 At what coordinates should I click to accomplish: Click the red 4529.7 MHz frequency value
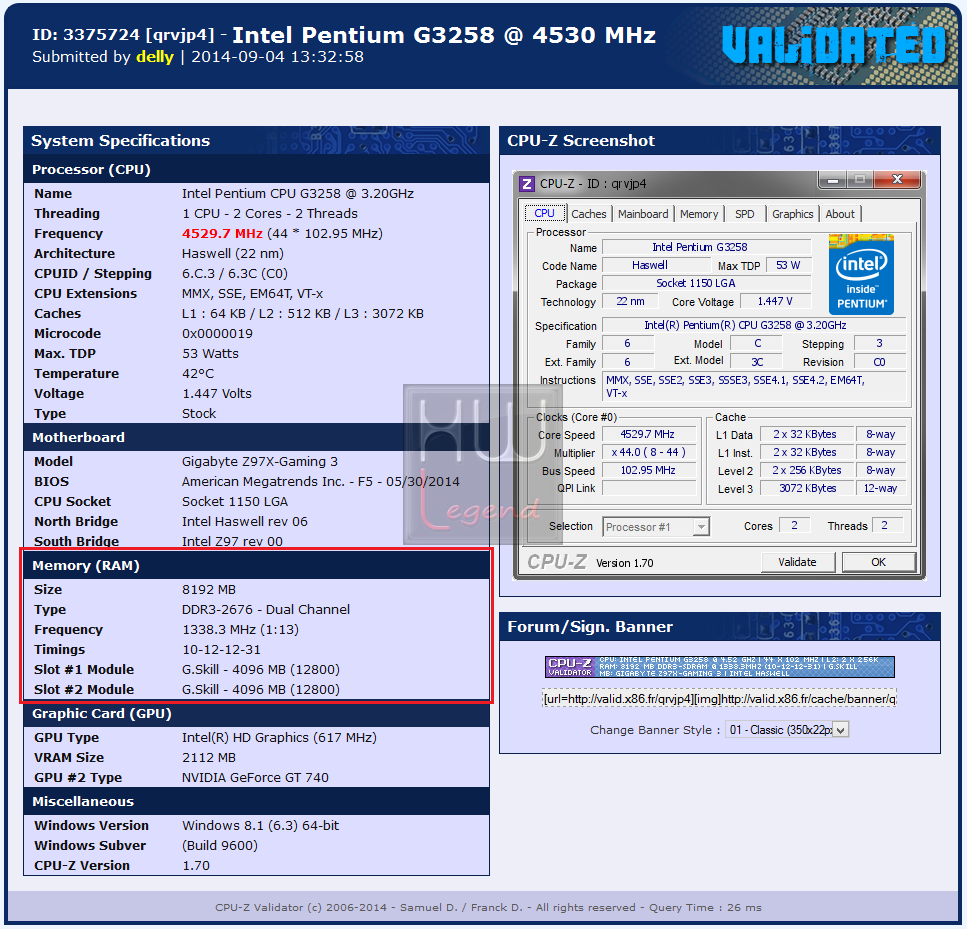pyautogui.click(x=222, y=234)
